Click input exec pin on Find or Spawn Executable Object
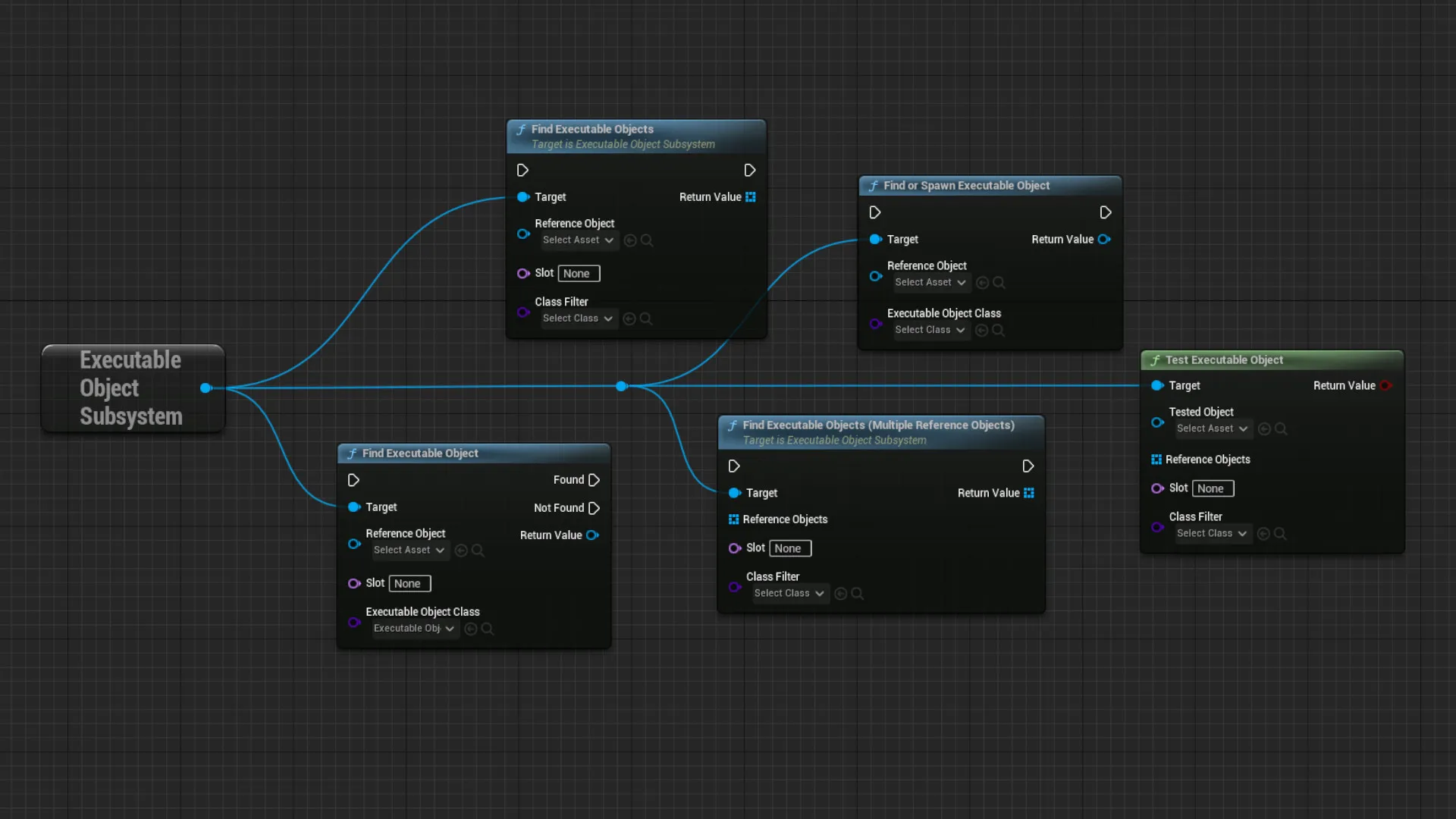The width and height of the screenshot is (1456, 819). point(875,212)
